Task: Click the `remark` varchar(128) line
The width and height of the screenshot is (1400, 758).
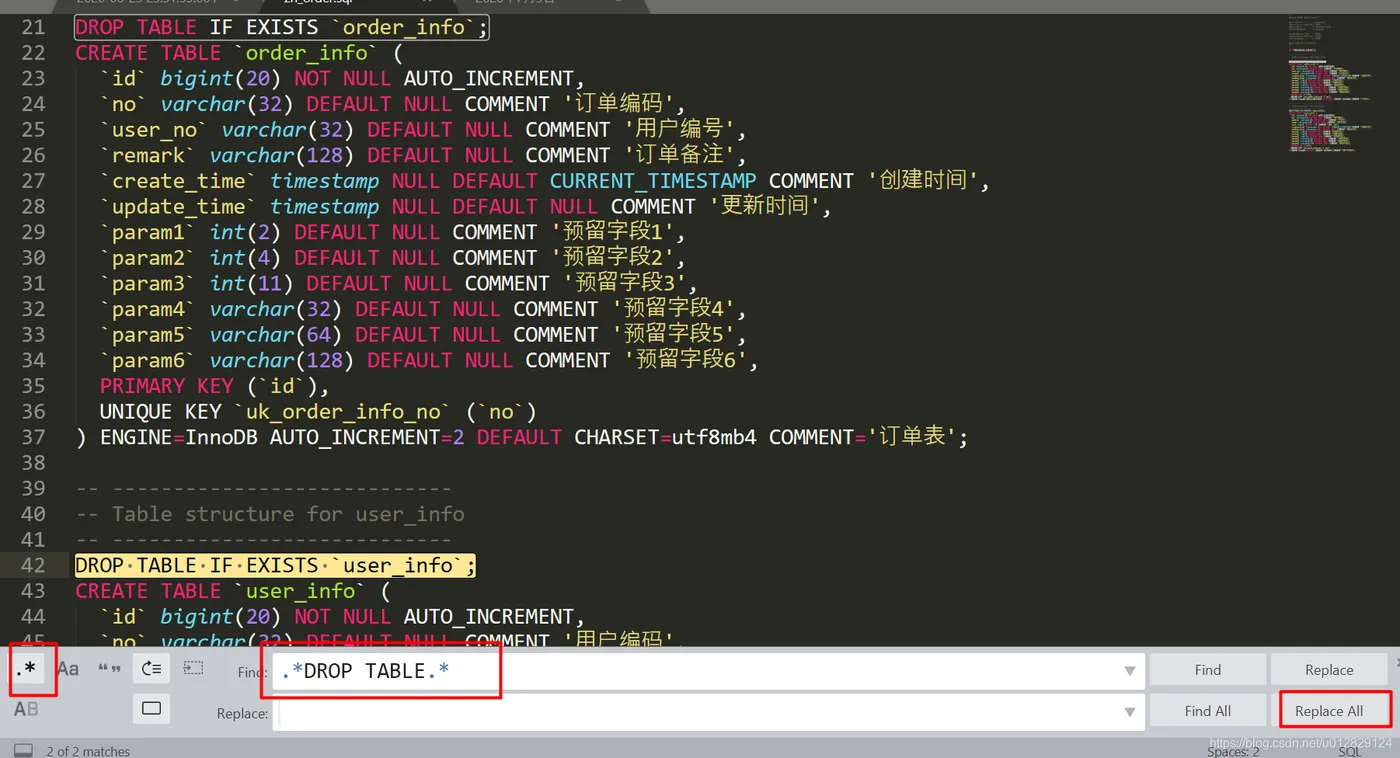Action: coord(423,156)
